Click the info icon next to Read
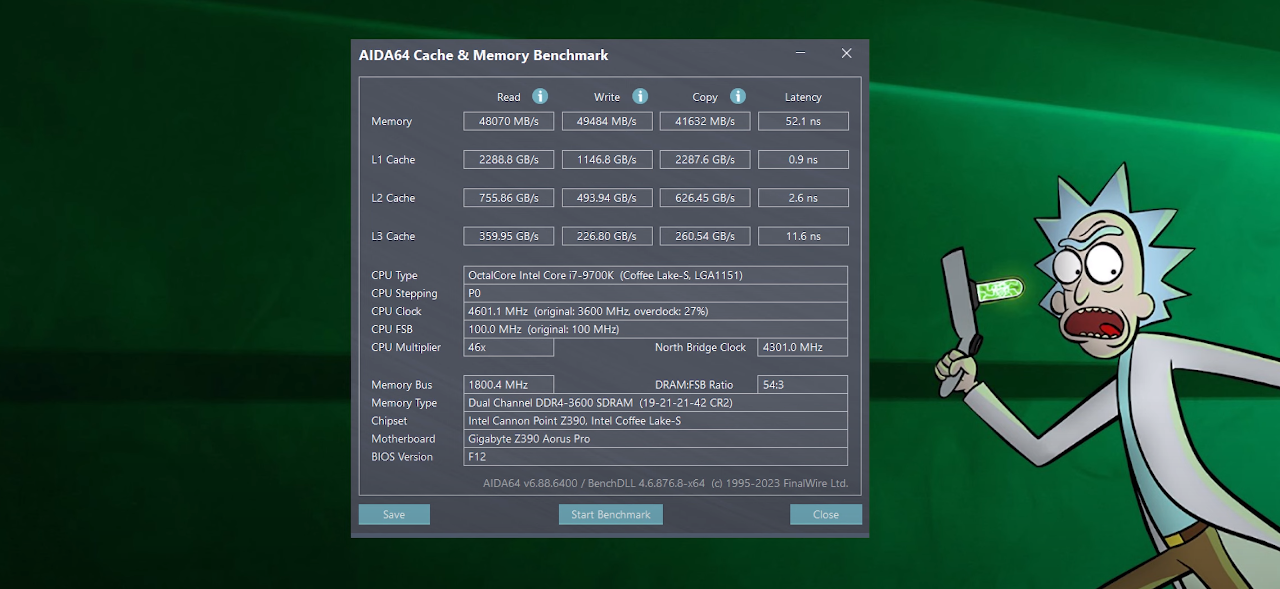1280x589 pixels. click(x=540, y=96)
